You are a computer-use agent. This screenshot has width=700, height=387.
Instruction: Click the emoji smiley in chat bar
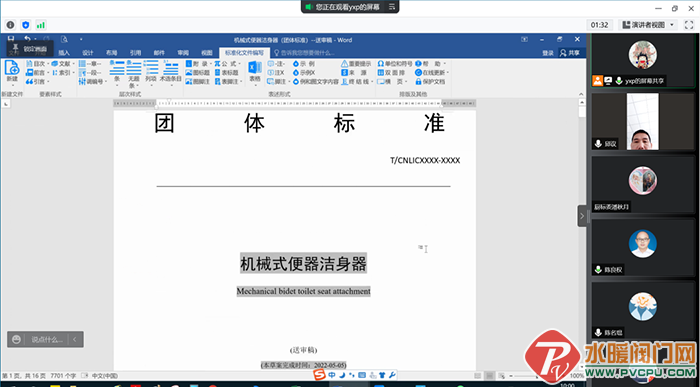(x=17, y=340)
